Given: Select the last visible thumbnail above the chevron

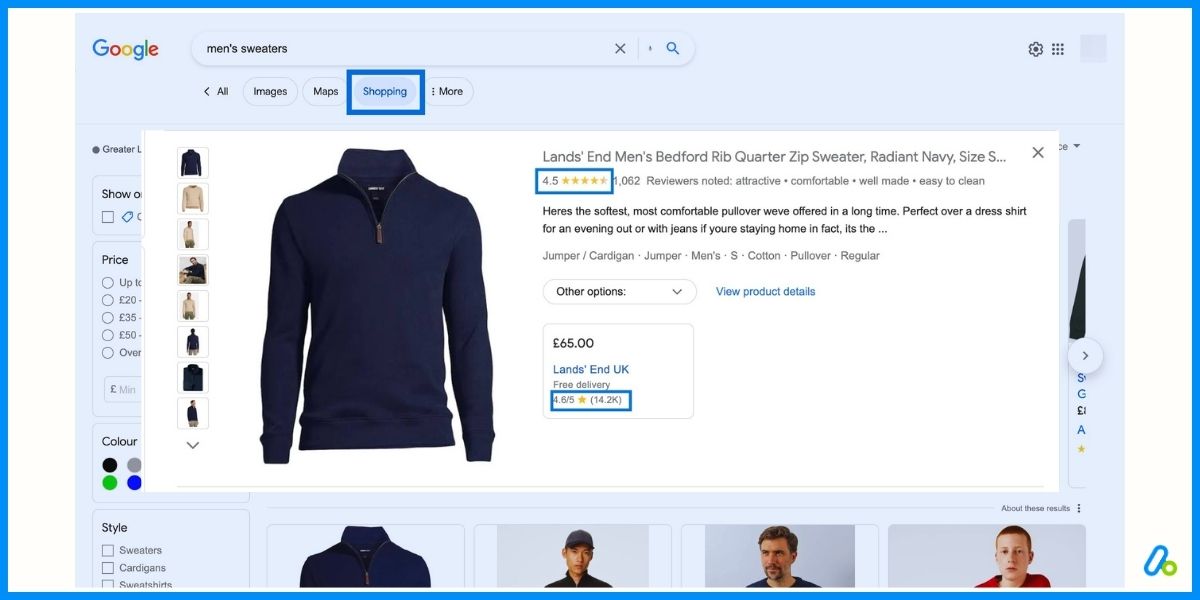Looking at the screenshot, I should pyautogui.click(x=193, y=413).
